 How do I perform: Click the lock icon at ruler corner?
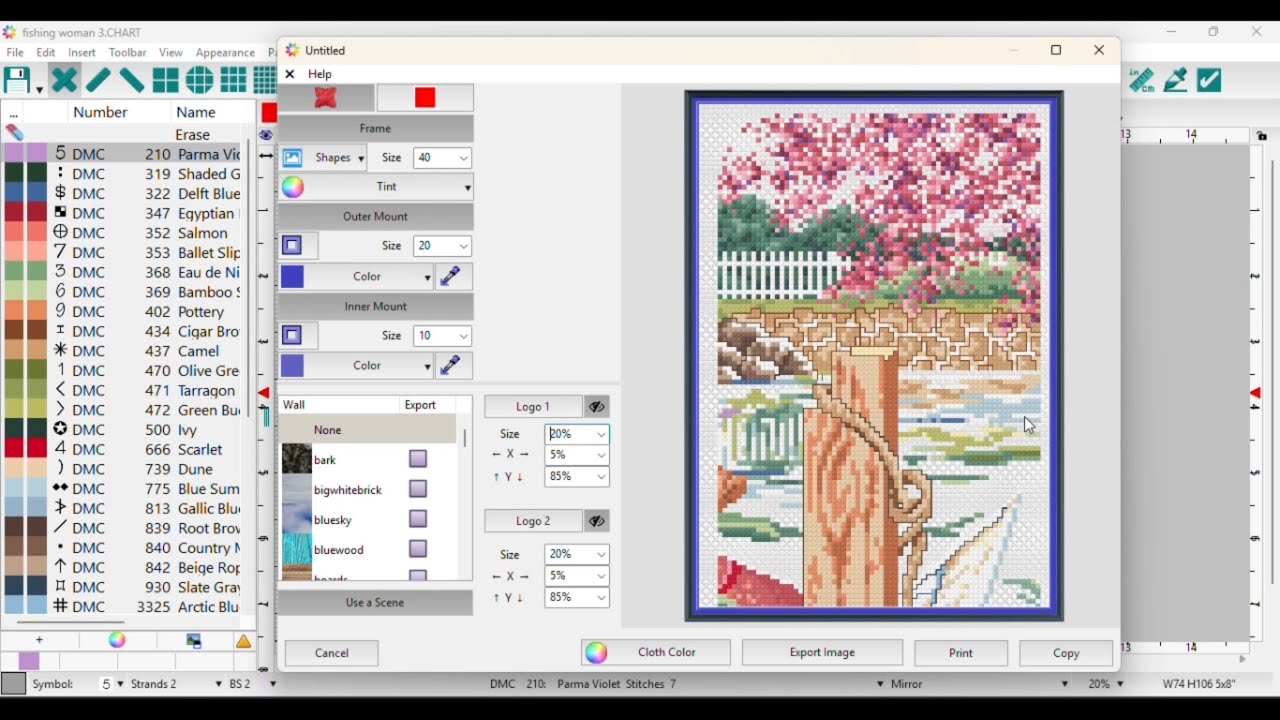pos(1262,136)
